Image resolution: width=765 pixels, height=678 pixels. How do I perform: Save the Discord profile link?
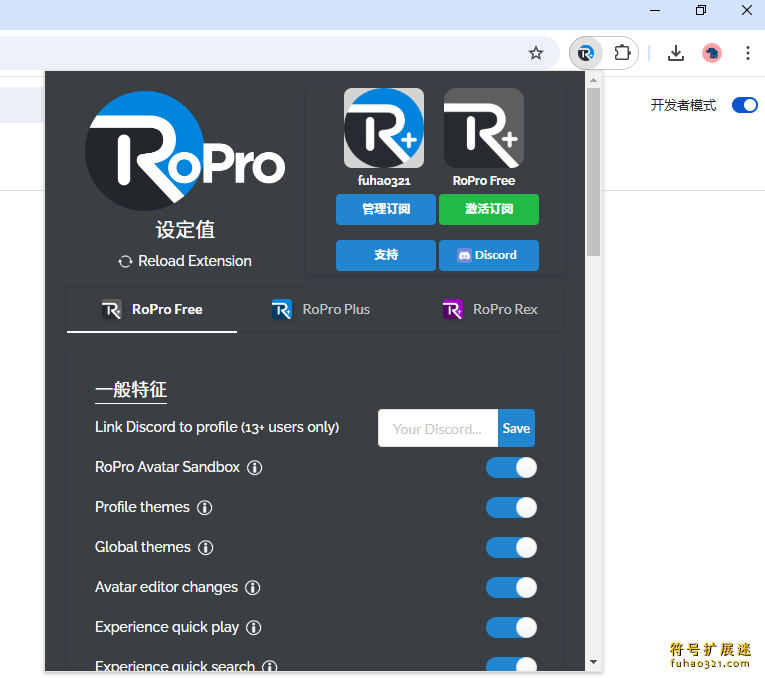click(516, 428)
